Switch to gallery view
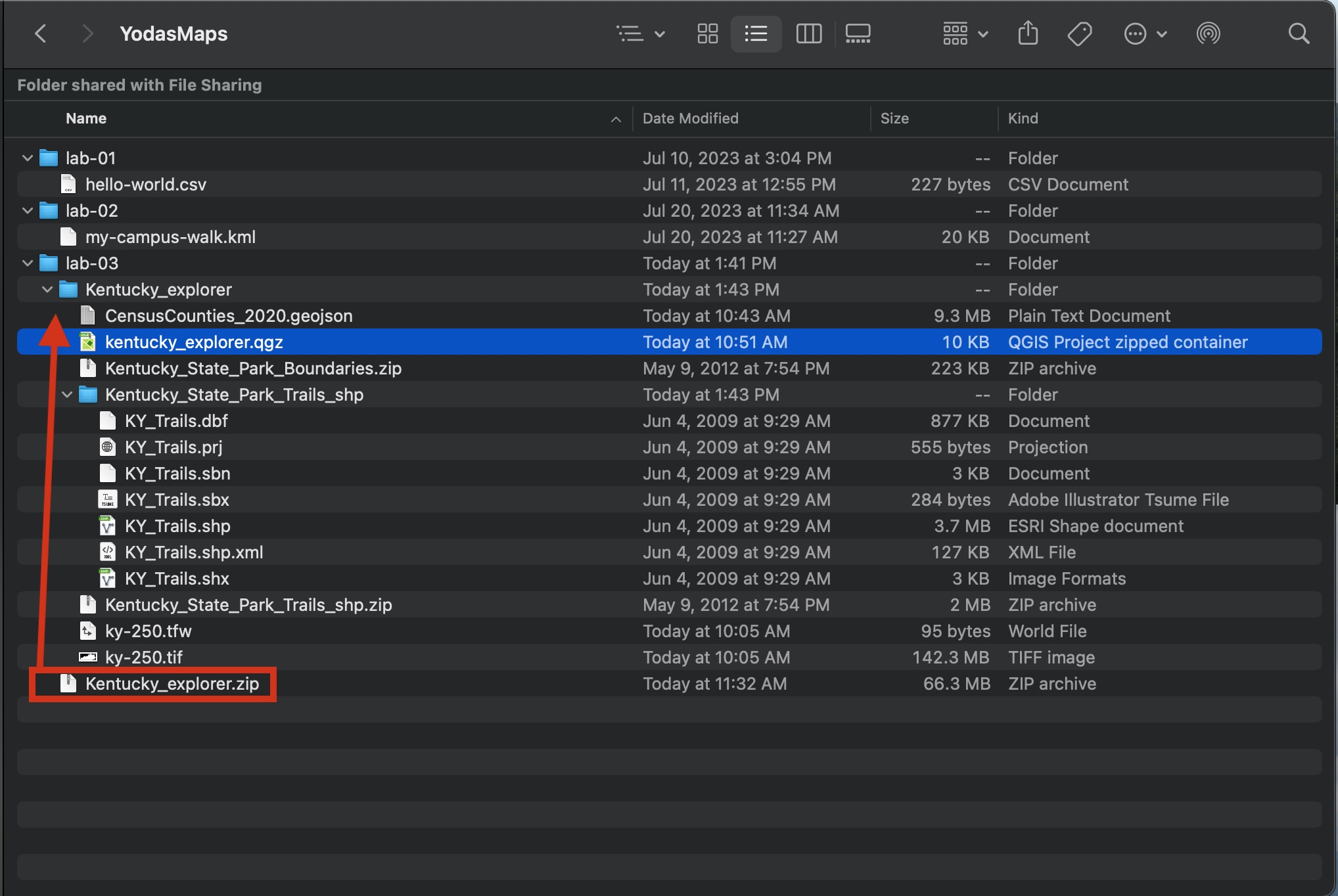This screenshot has height=896, width=1338. (858, 34)
